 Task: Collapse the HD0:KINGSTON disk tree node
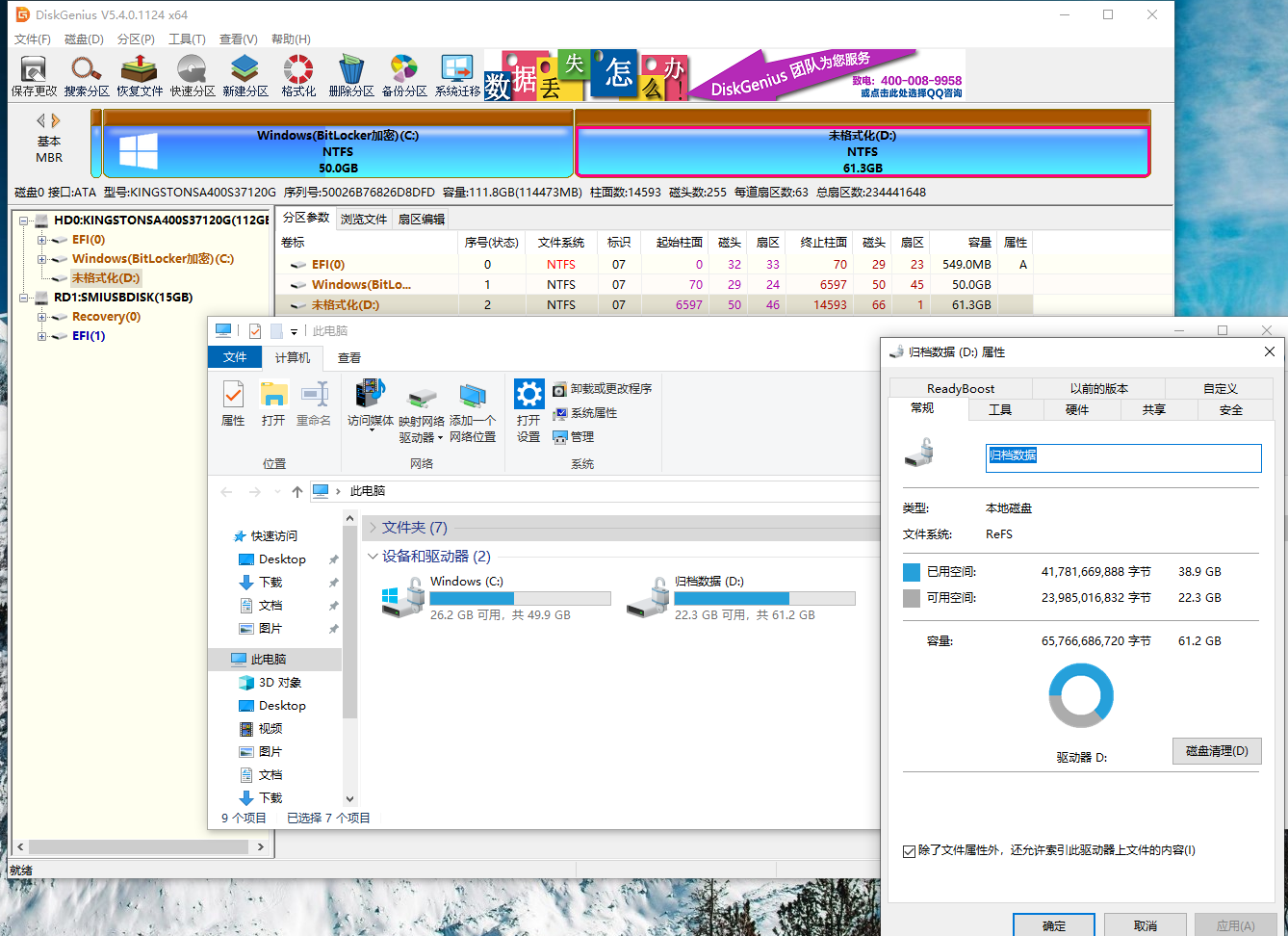[x=24, y=221]
